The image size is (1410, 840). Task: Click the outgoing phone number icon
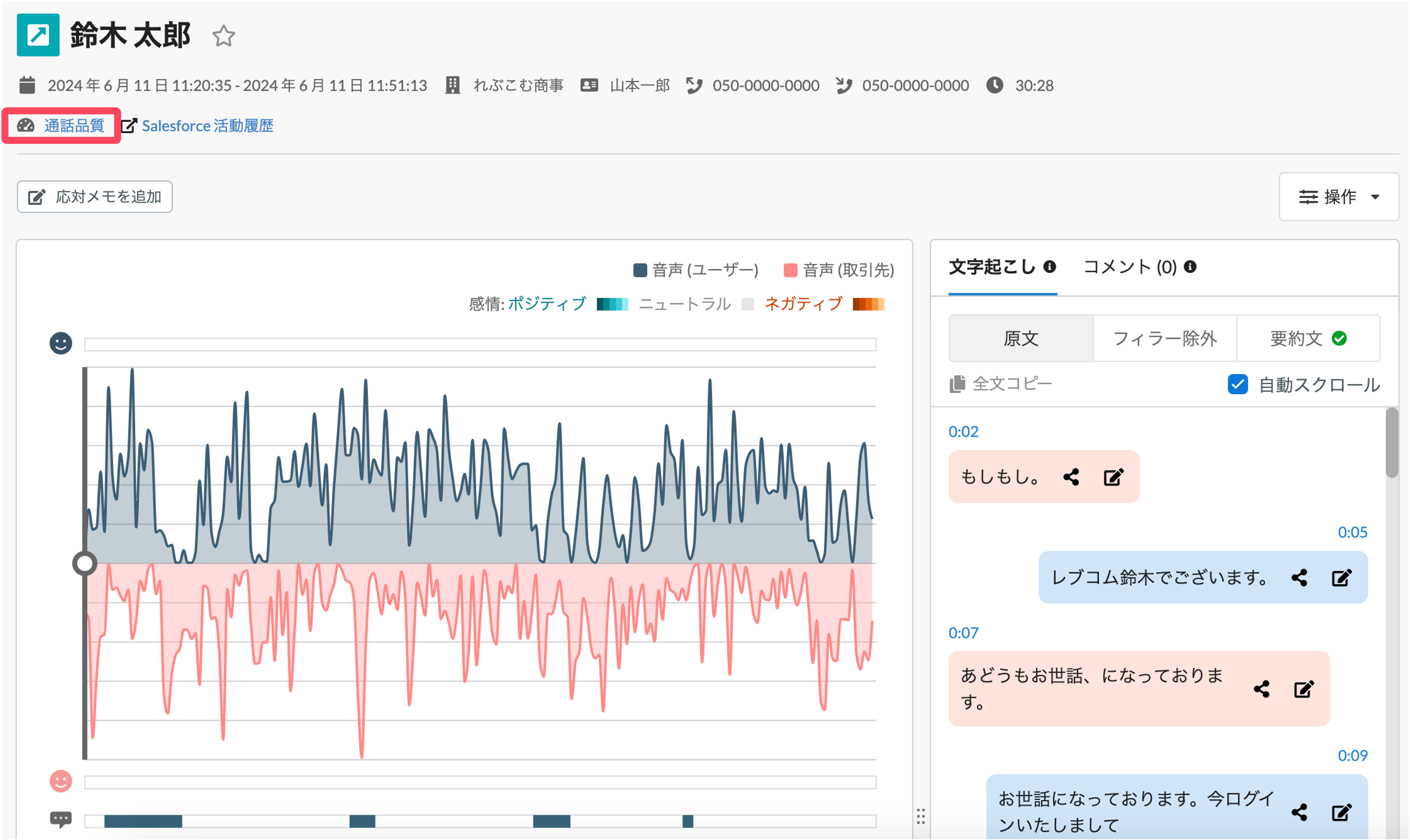693,86
